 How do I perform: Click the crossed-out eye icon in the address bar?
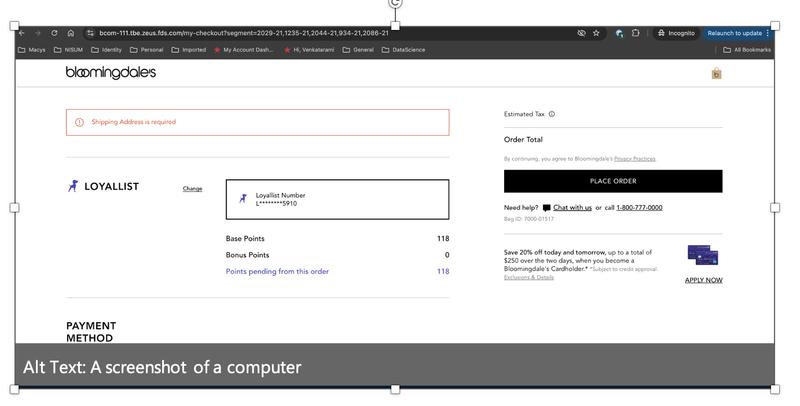581,33
